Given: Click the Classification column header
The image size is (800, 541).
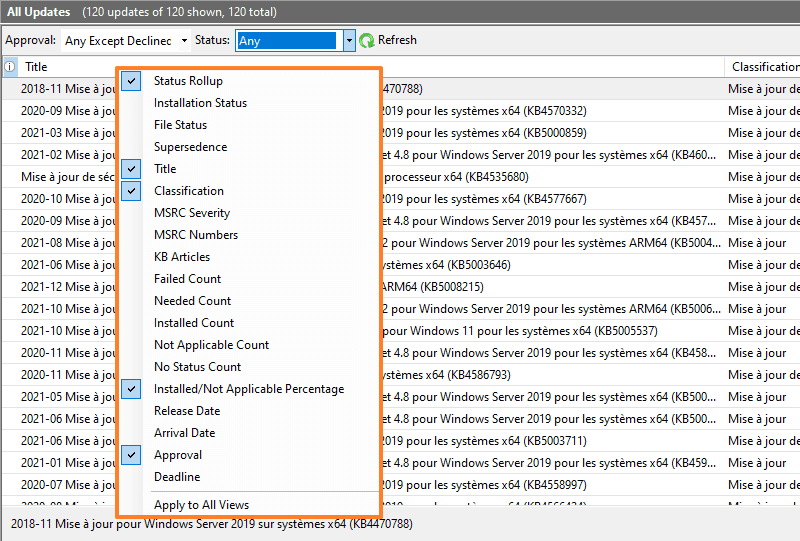Looking at the screenshot, I should pos(764,67).
